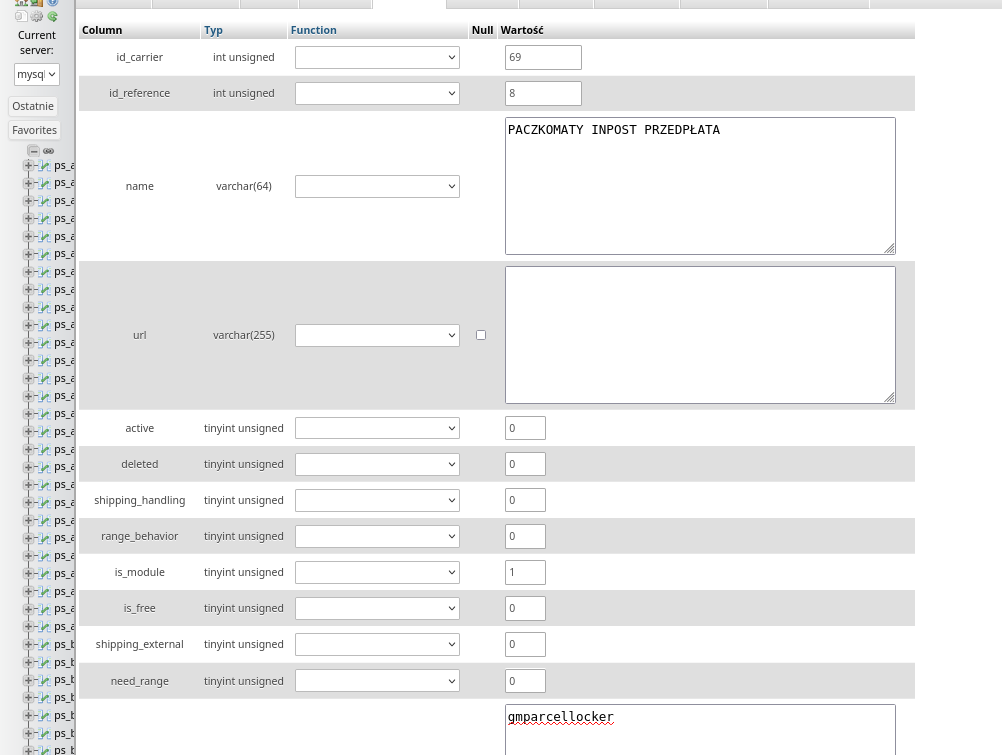Click inside the empty url textarea
The image size is (1002, 755).
coord(700,335)
